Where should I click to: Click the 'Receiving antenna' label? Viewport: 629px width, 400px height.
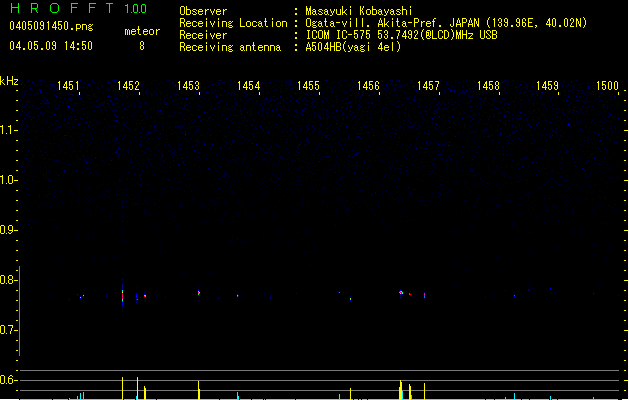pyautogui.click(x=230, y=47)
